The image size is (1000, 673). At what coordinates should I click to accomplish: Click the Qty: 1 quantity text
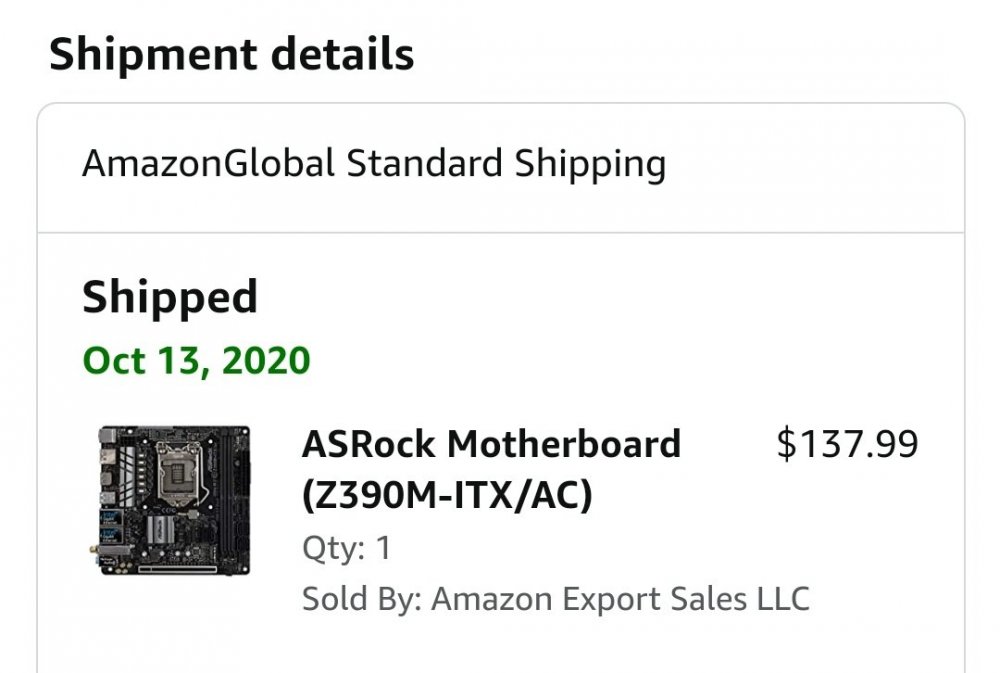click(x=346, y=548)
